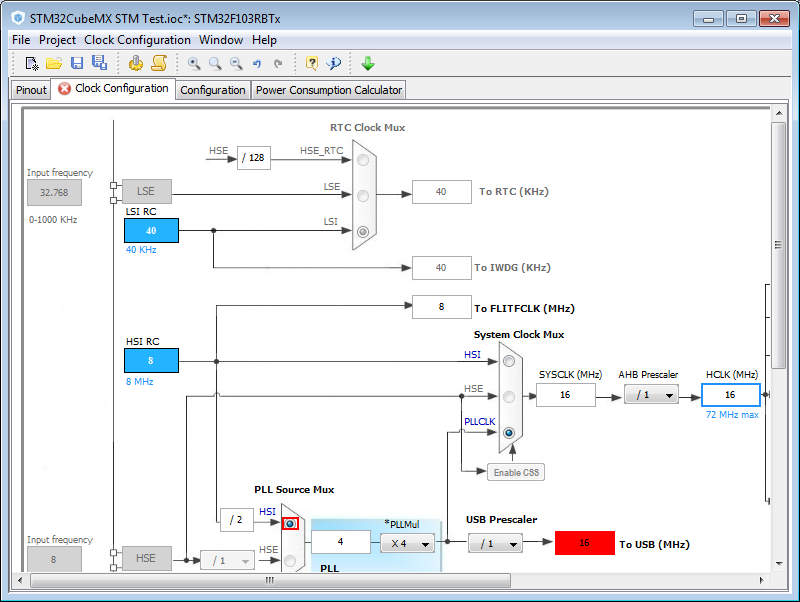Save the project with the floppy disk icon

pos(77,63)
